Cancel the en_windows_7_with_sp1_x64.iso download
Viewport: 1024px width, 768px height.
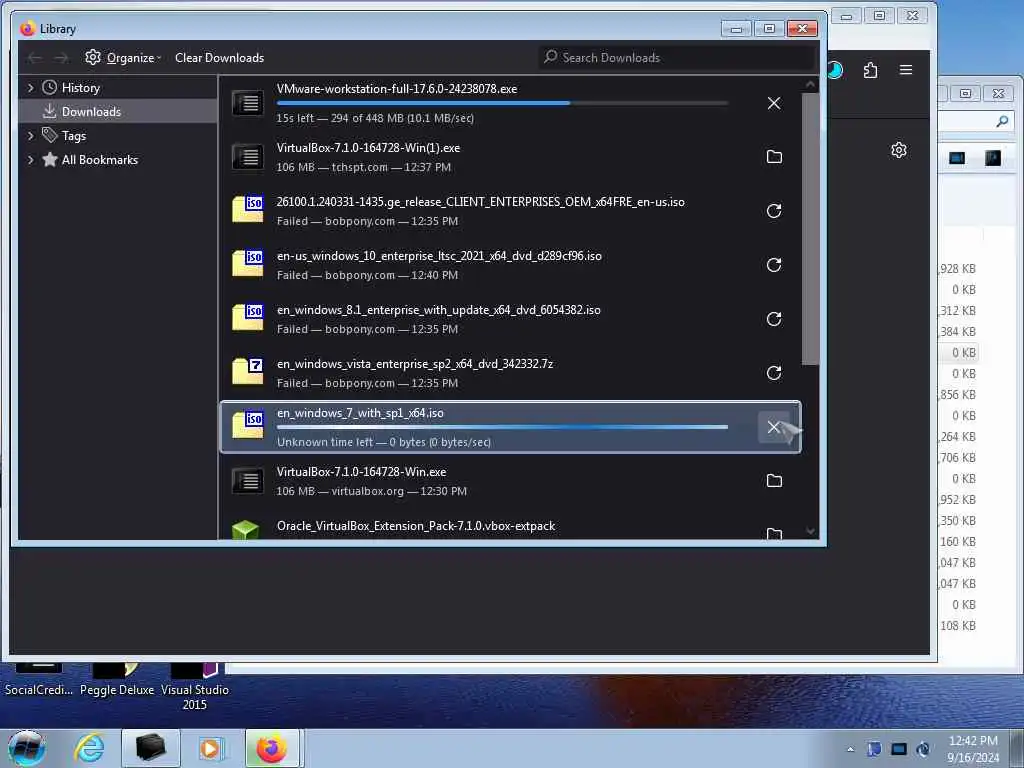pyautogui.click(x=774, y=427)
